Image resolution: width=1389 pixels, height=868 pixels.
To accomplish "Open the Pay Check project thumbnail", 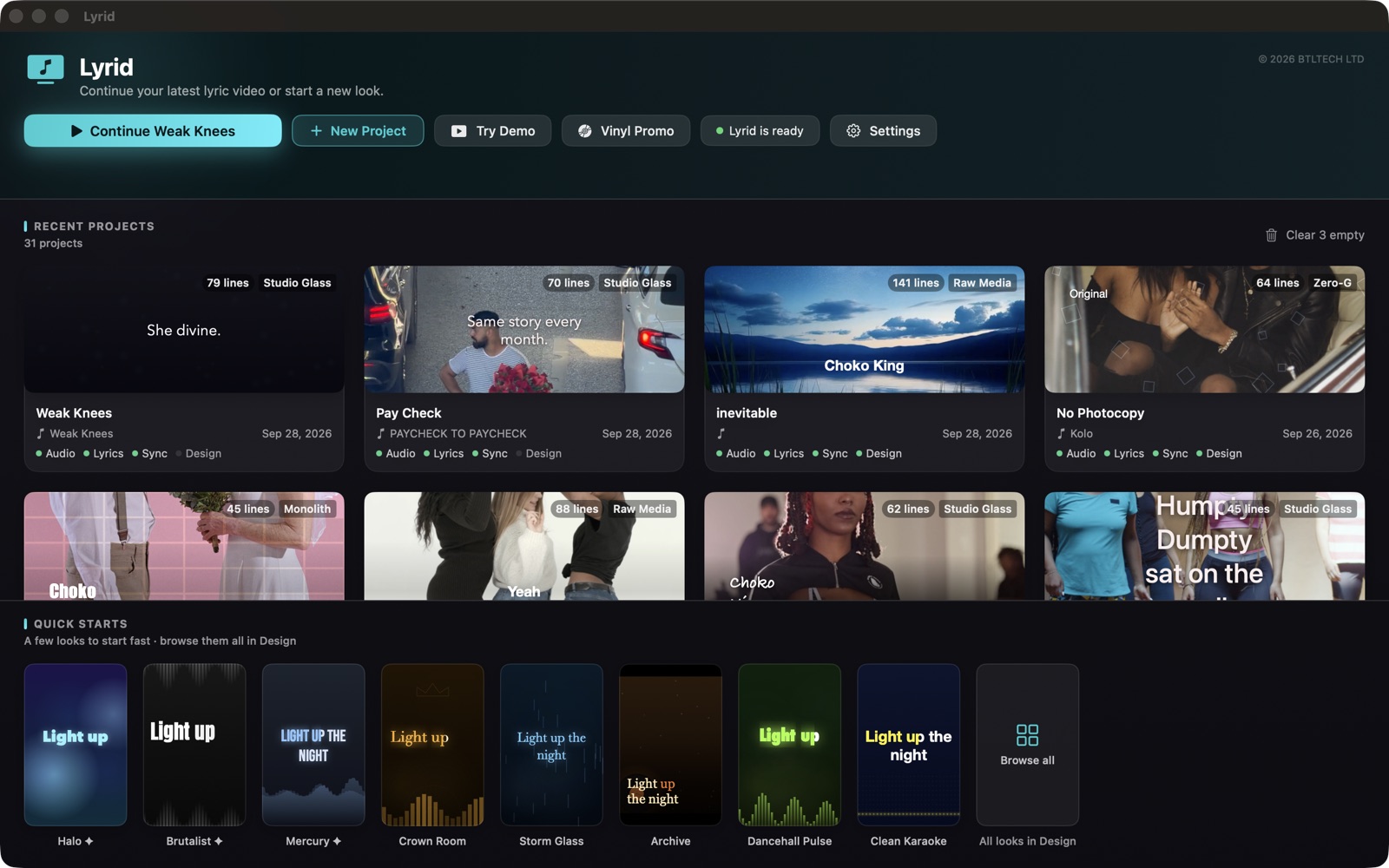I will (524, 330).
